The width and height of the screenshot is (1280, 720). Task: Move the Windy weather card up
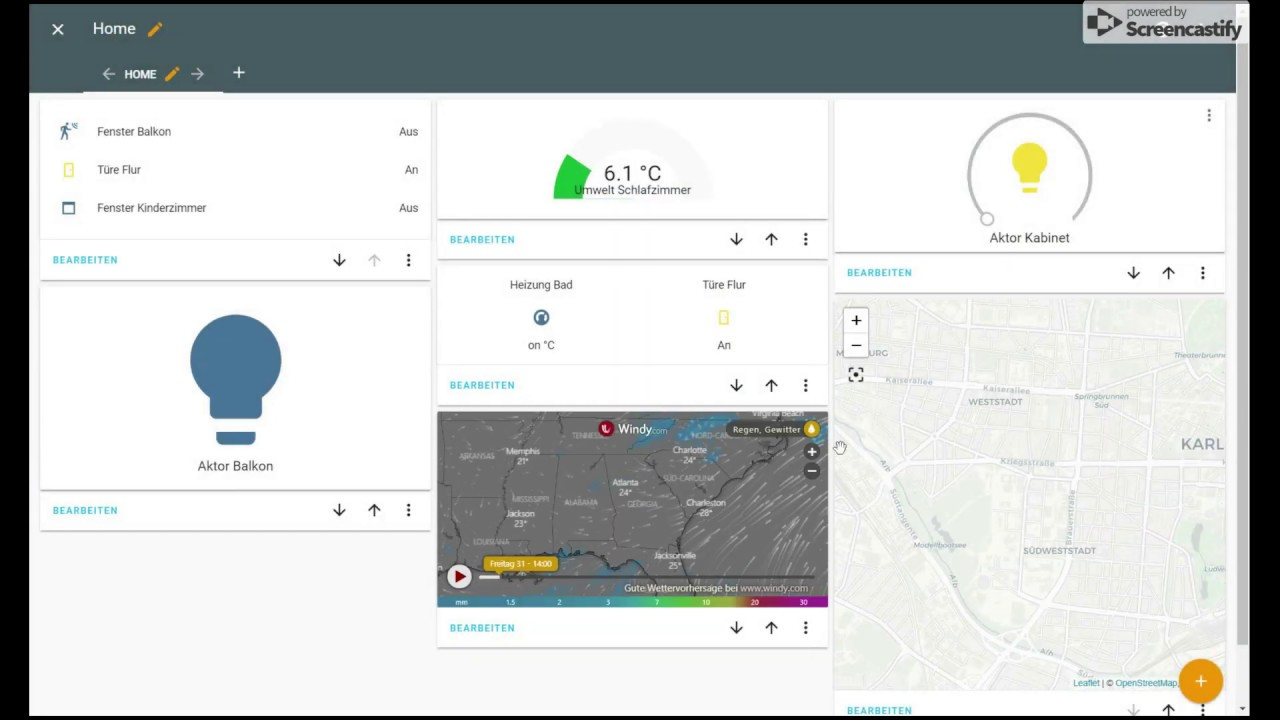tap(771, 628)
